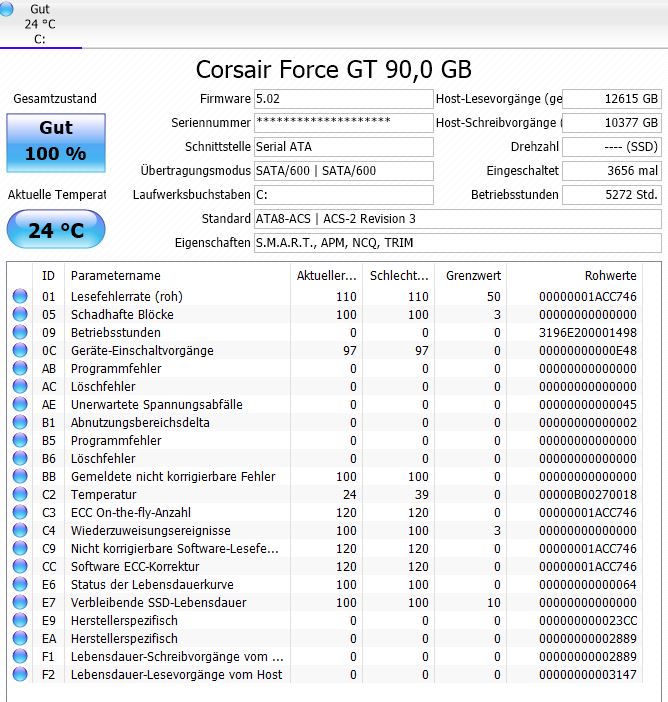Viewport: 668px width, 702px height.
Task: Select orb next to Unerwartete Spannungsabfälle
Action: coord(20,404)
